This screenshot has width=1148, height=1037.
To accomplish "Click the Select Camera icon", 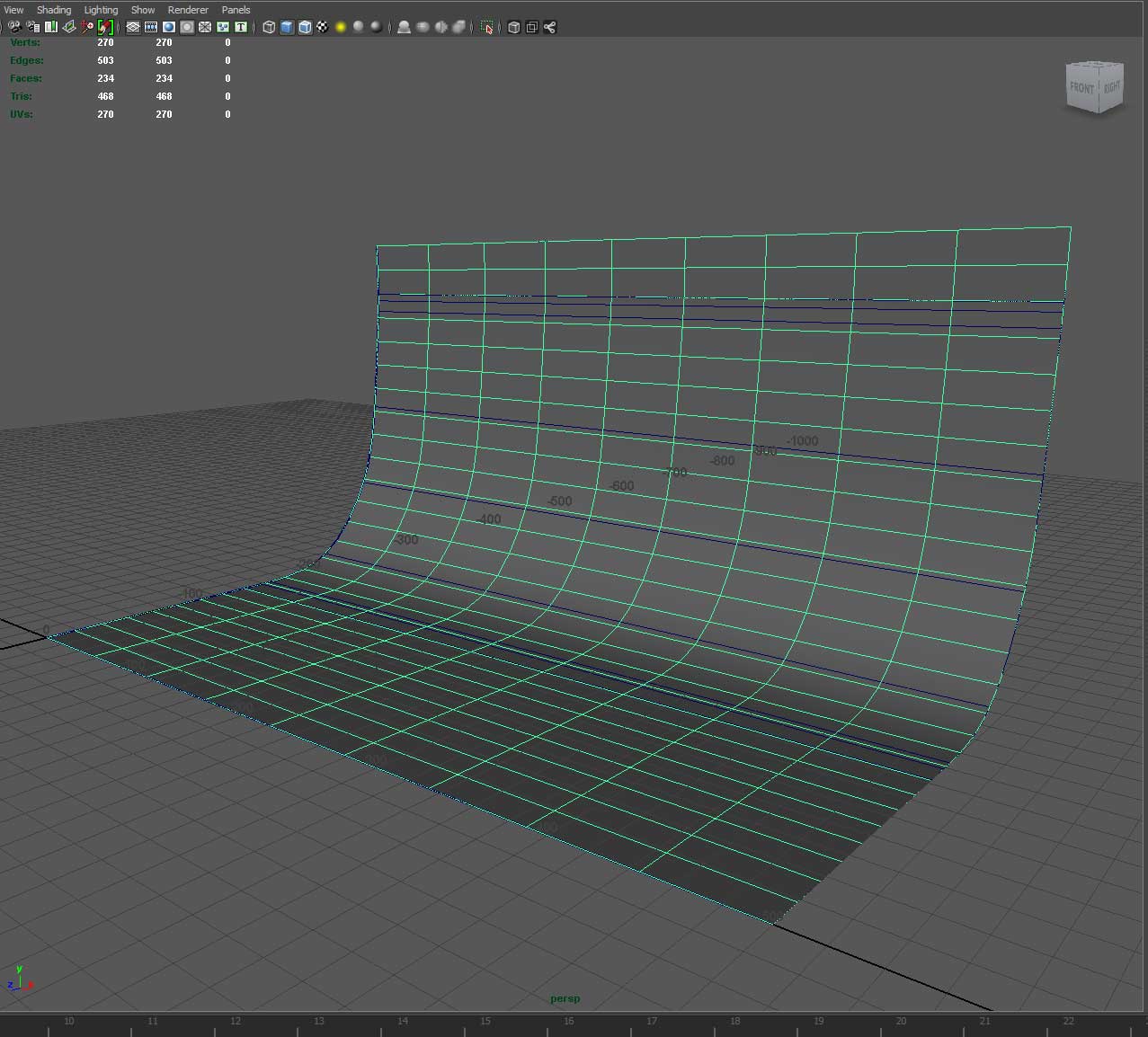I will click(15, 27).
